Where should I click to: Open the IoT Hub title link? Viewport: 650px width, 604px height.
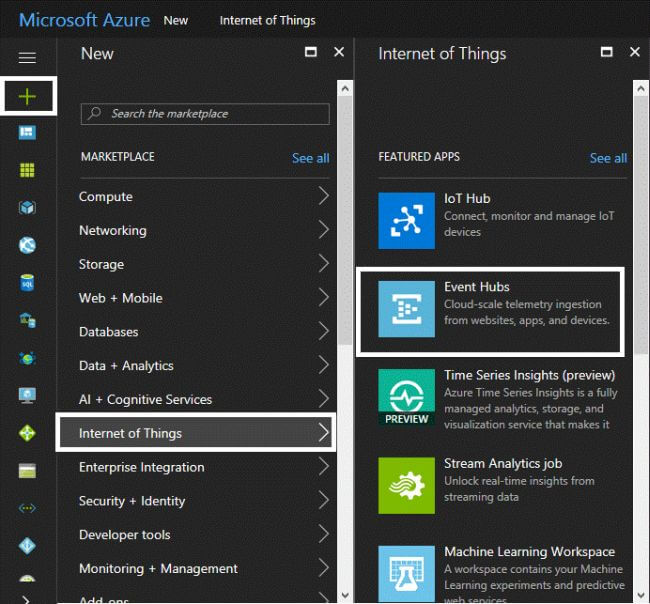coord(467,199)
